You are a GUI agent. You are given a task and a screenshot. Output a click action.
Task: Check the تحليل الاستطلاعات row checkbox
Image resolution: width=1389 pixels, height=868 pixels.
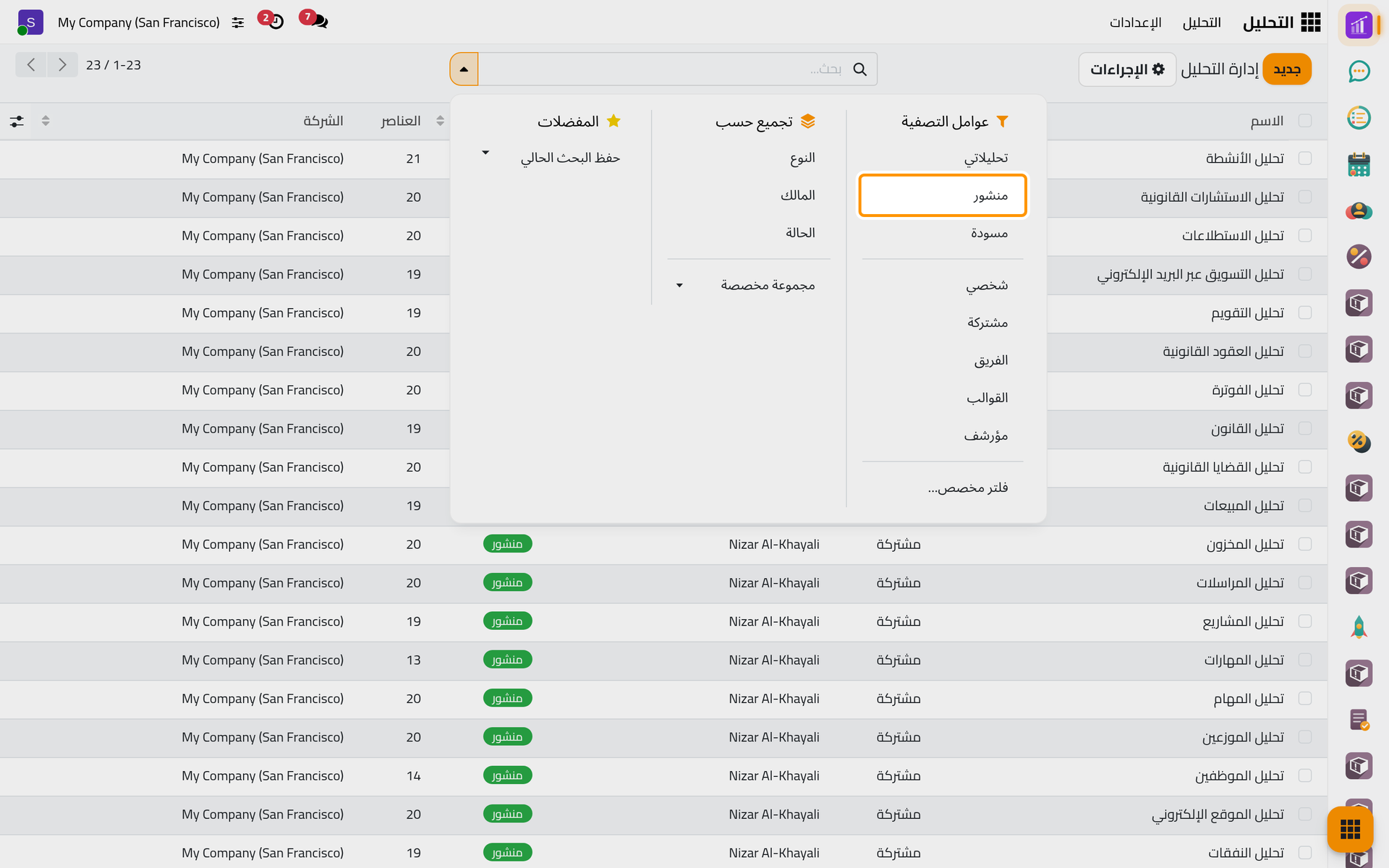coord(1305,235)
